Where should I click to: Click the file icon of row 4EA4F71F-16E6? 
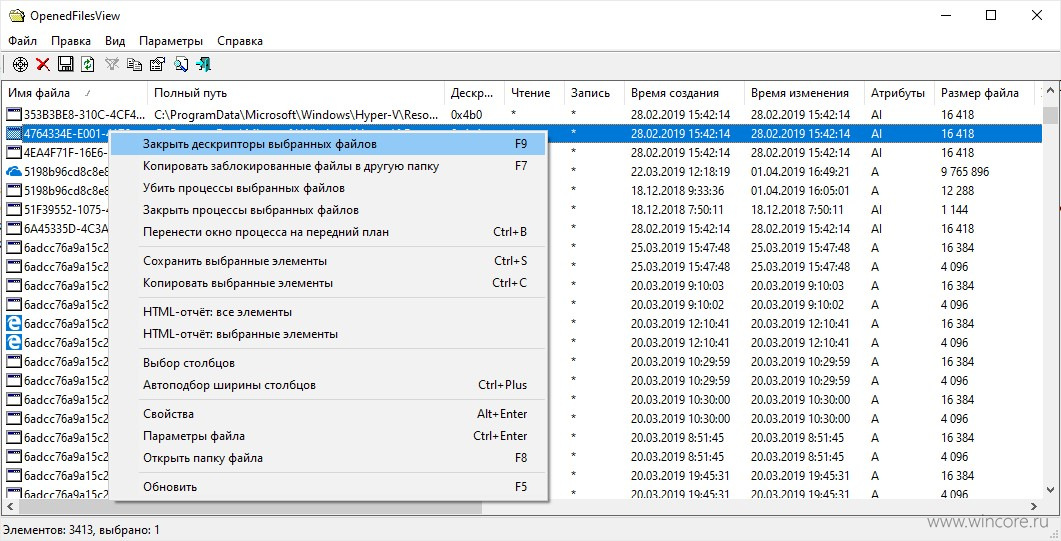point(14,152)
